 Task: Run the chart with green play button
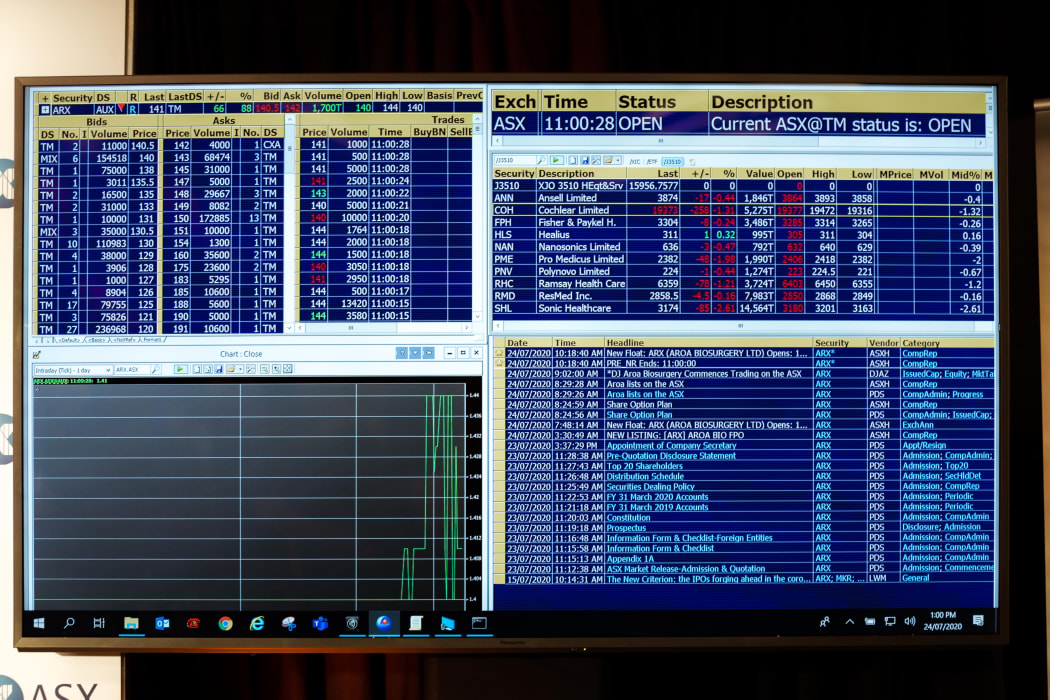pos(180,369)
